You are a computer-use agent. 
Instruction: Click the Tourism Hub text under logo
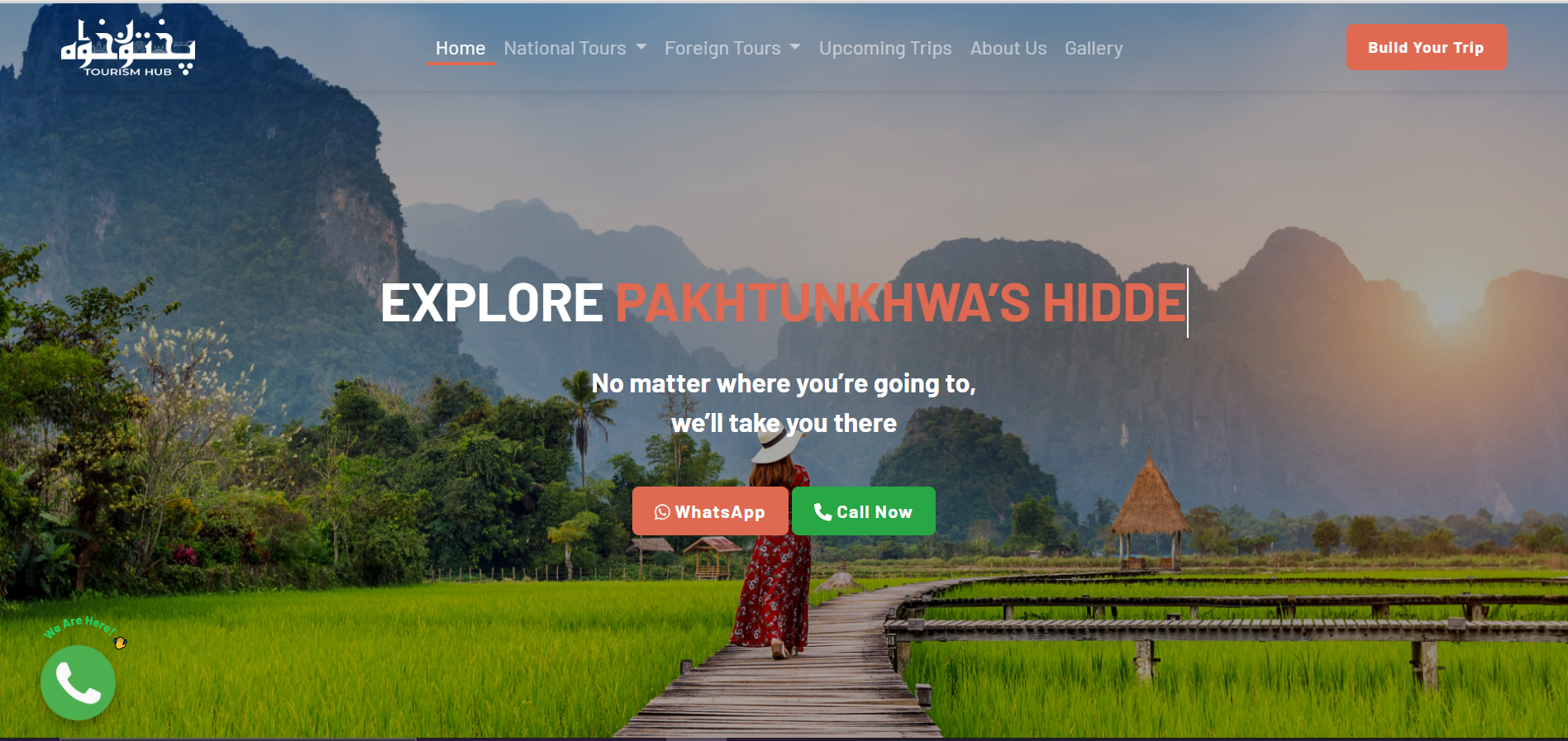click(x=128, y=72)
